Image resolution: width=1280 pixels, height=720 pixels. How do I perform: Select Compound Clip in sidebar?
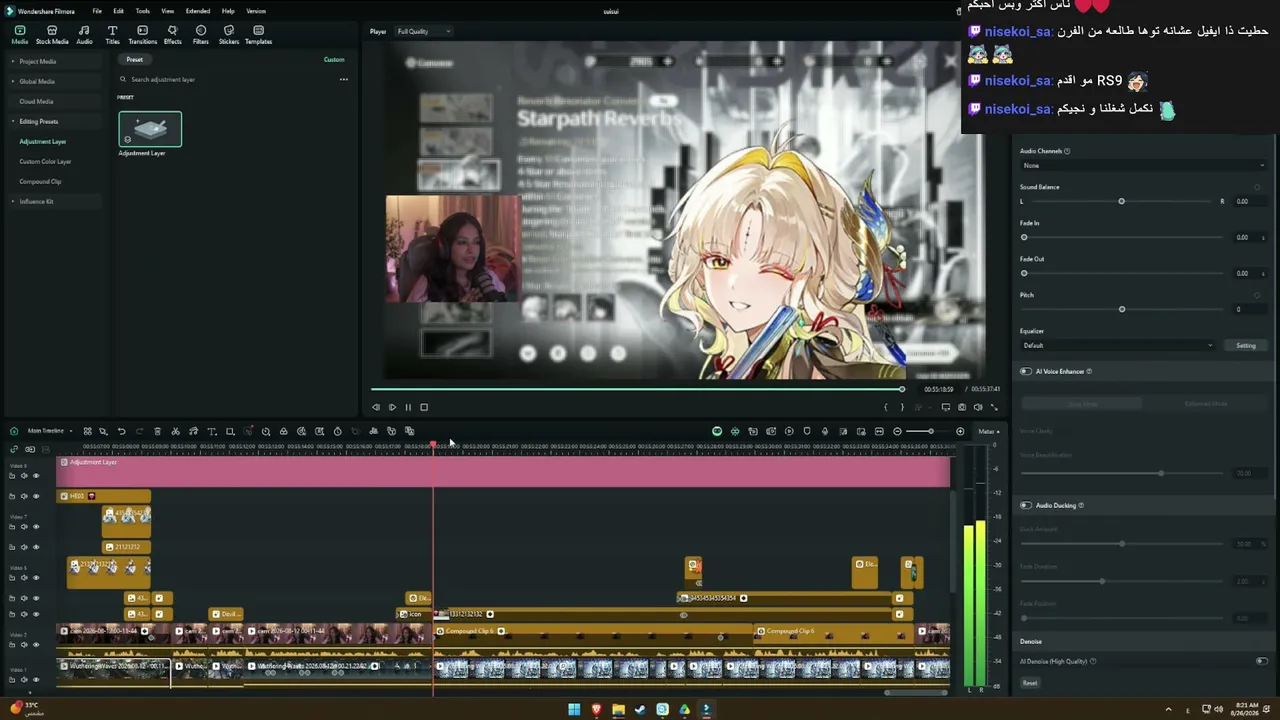pos(40,181)
